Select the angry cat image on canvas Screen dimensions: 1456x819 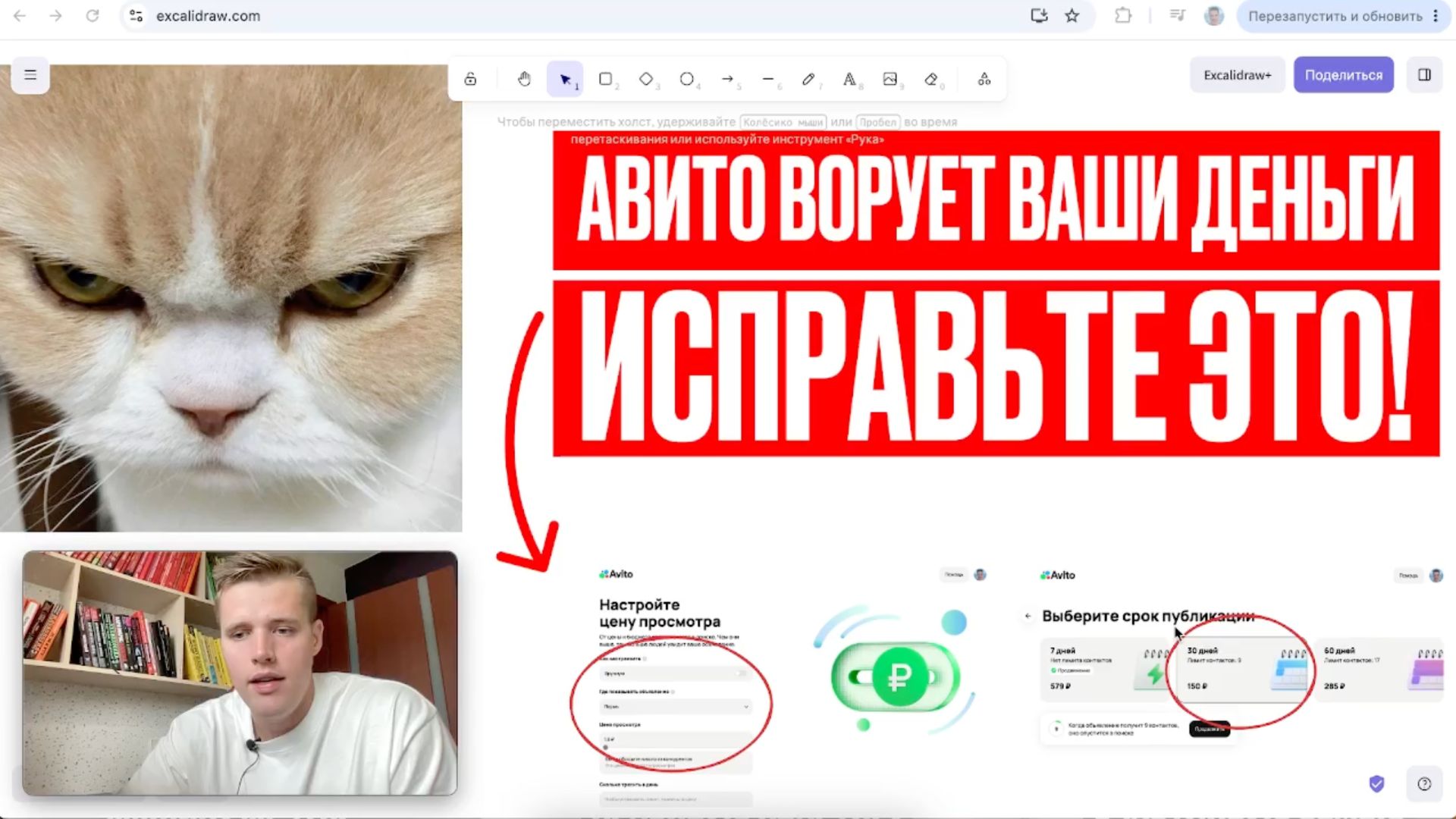[231, 298]
